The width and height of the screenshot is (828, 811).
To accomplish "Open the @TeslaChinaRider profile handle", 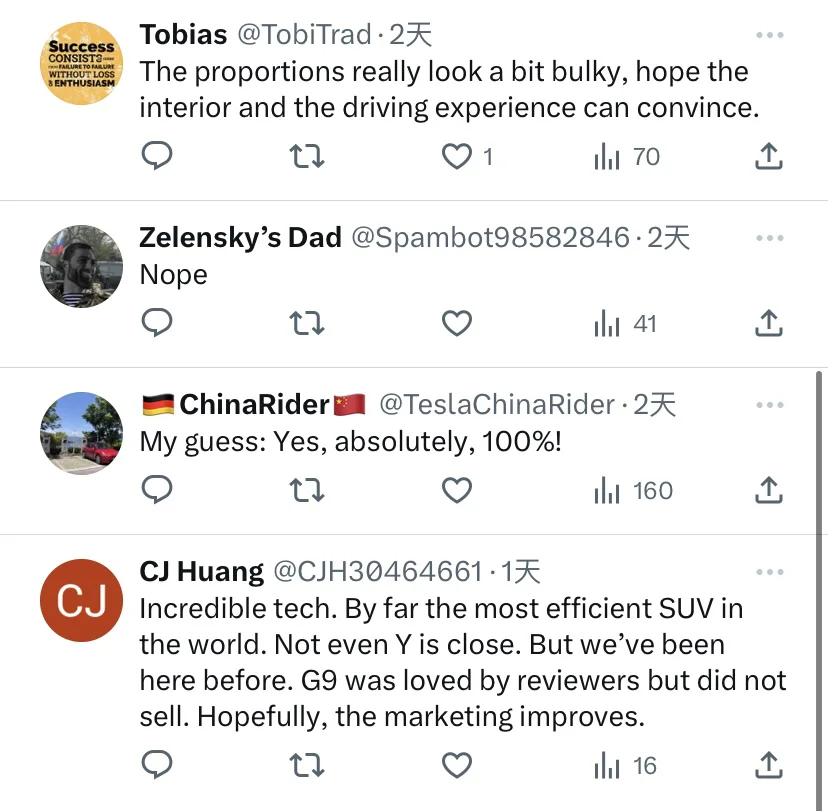I will point(497,404).
